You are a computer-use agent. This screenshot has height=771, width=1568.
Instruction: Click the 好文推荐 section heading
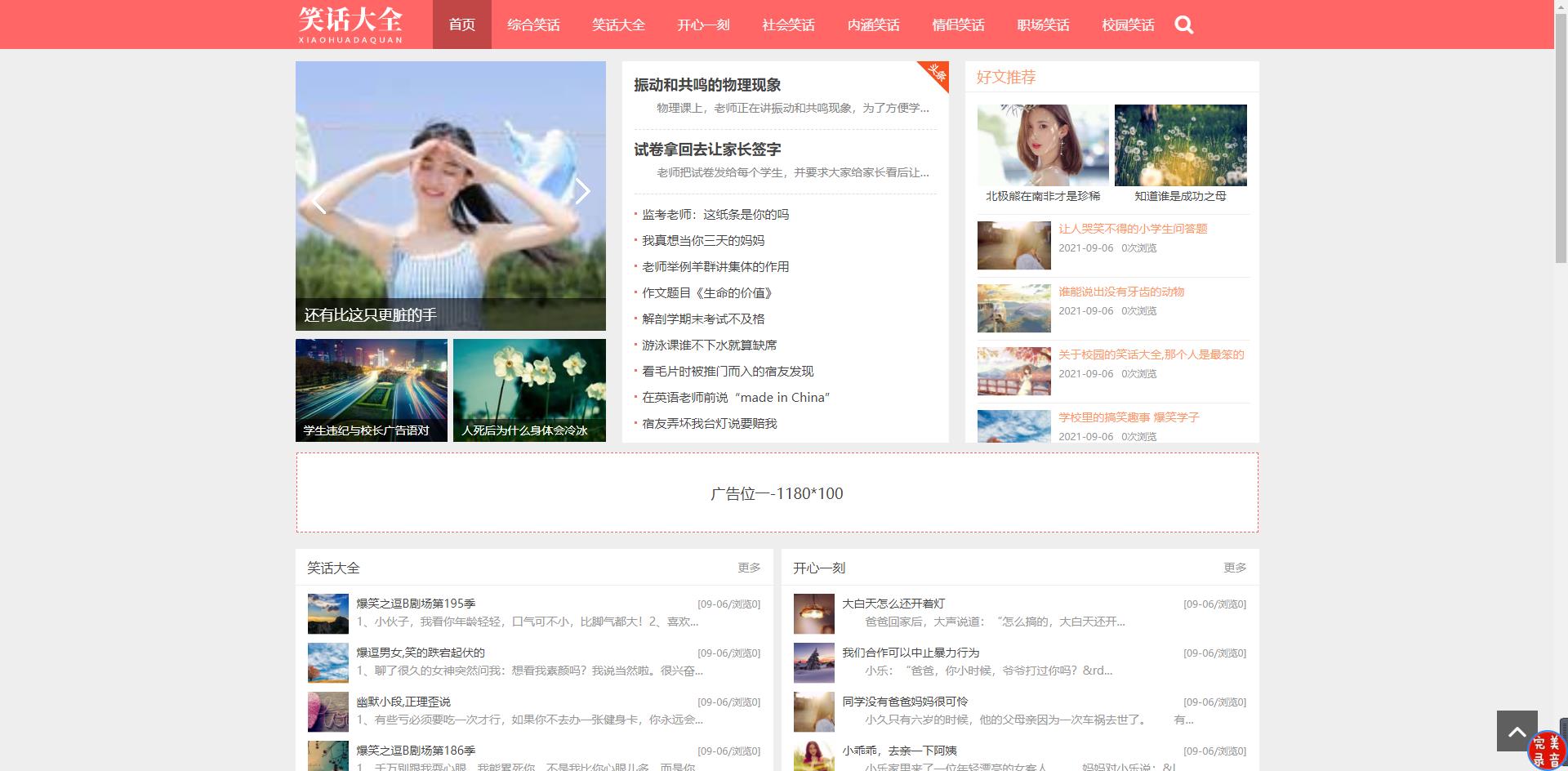click(x=1006, y=77)
